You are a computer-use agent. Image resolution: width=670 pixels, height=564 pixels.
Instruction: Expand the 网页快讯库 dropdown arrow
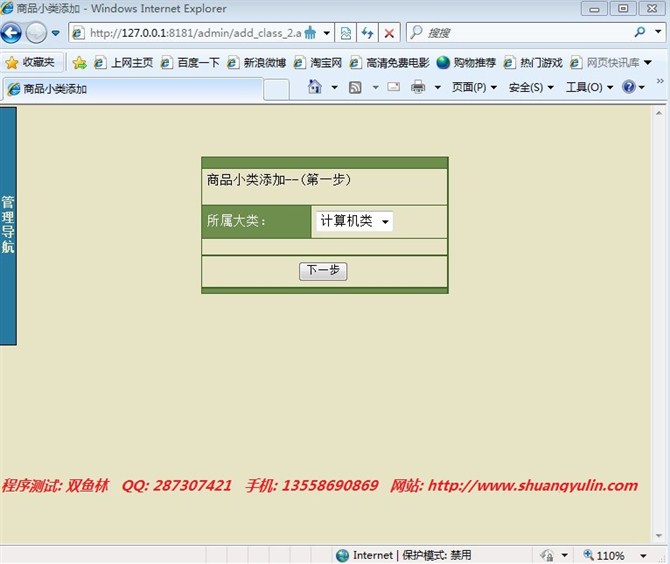[648, 63]
